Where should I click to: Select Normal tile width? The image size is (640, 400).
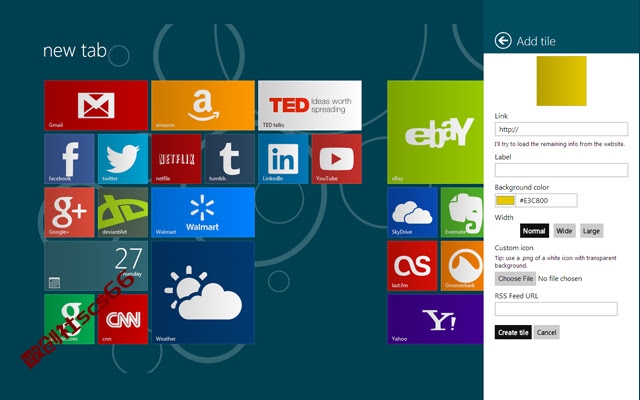(534, 231)
